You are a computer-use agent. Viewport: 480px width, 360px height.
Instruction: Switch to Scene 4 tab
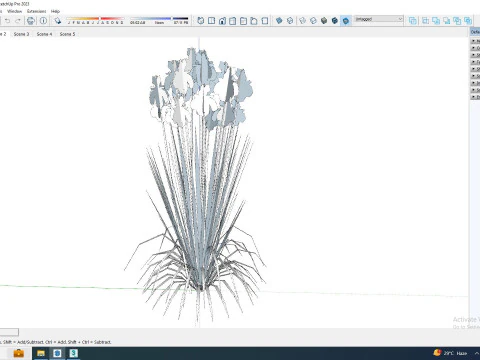click(x=44, y=34)
